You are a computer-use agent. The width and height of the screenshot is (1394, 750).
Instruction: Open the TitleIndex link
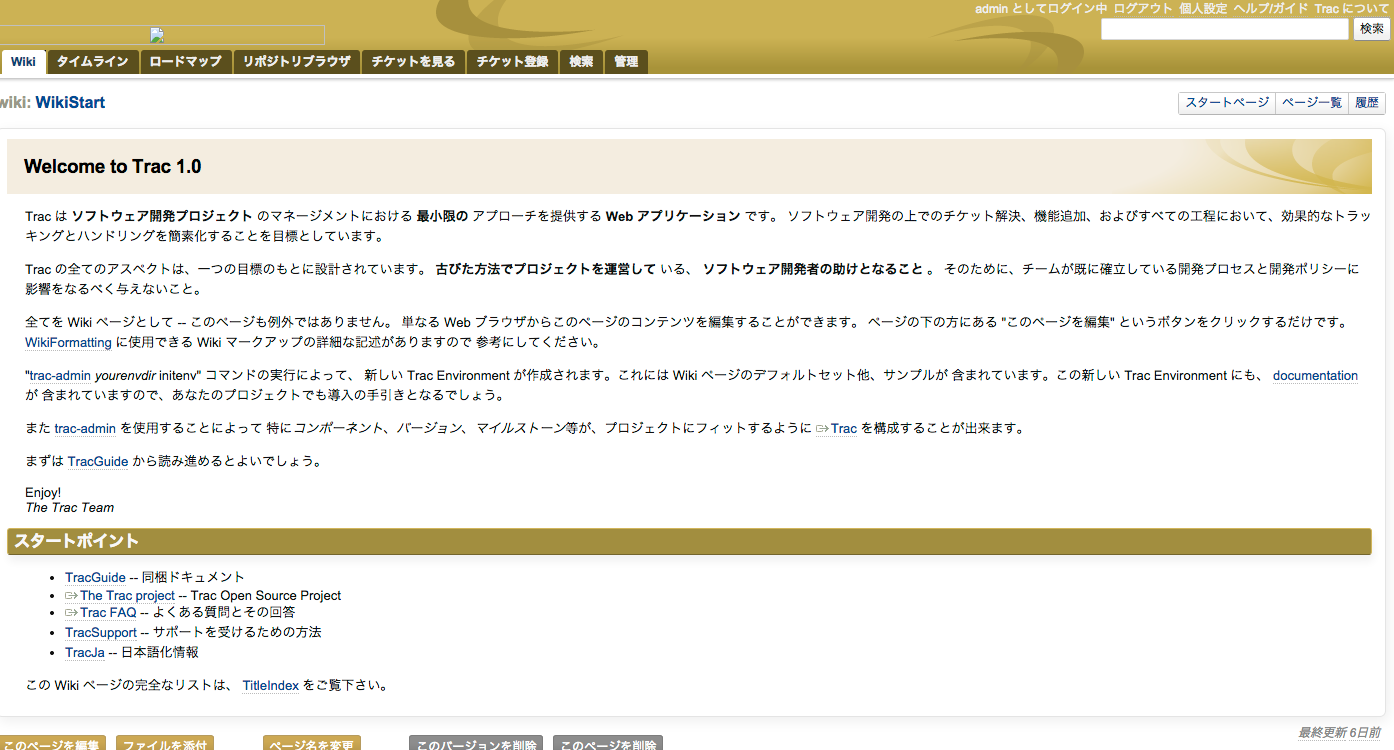[271, 686]
